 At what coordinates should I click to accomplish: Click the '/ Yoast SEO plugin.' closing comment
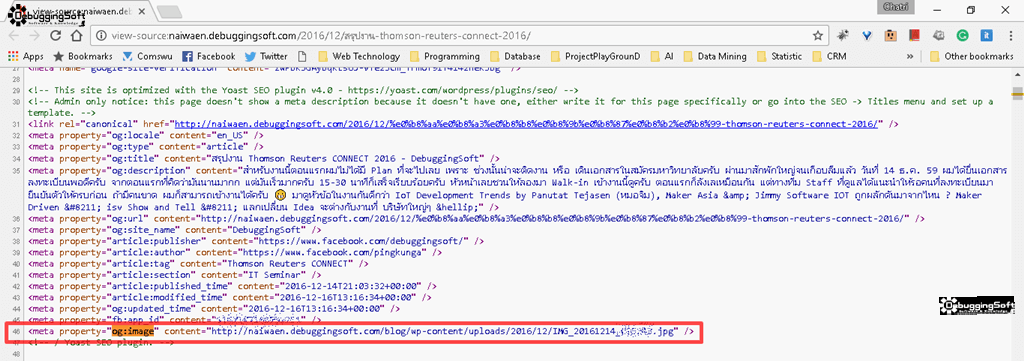click(x=101, y=342)
